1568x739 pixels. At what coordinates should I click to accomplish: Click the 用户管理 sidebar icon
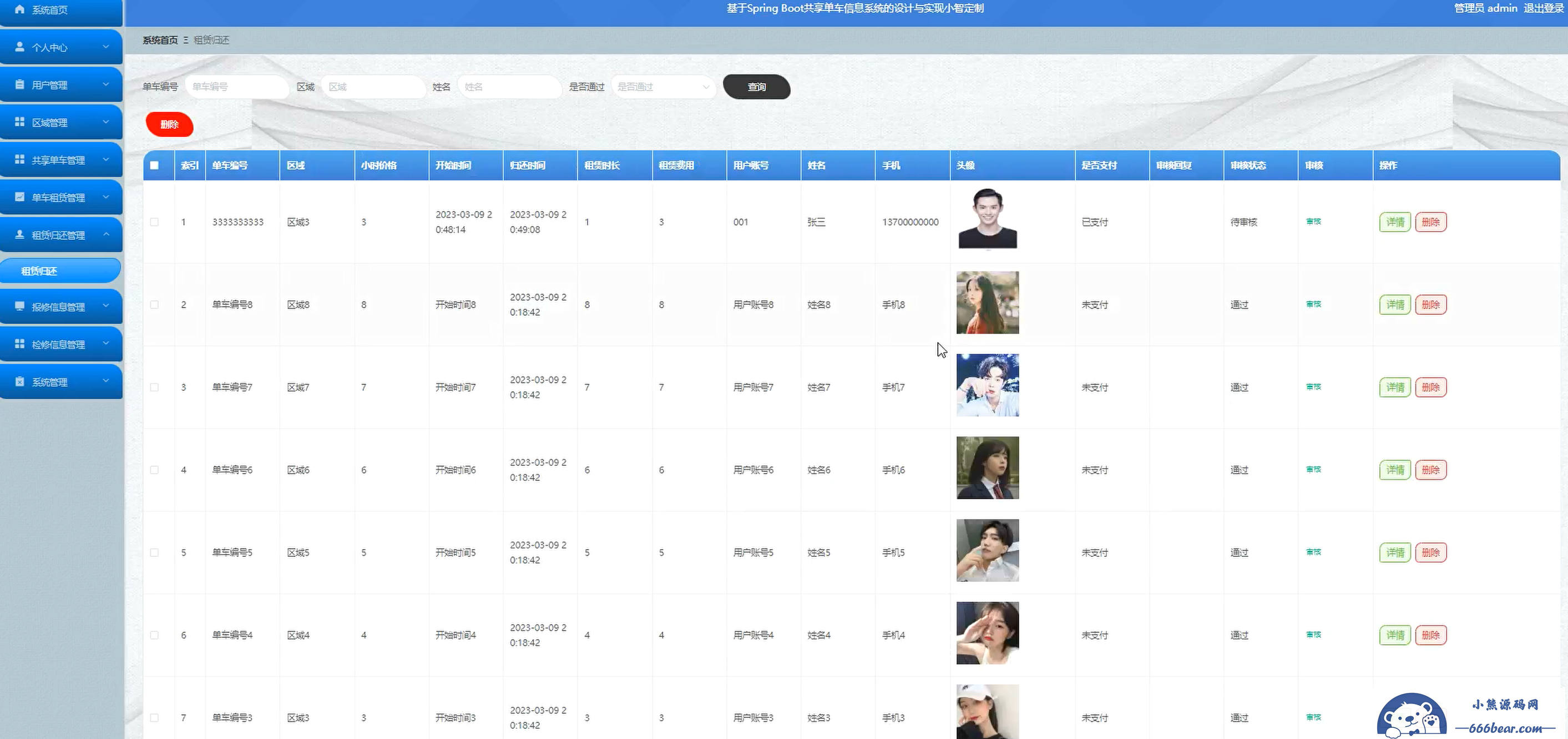point(19,85)
